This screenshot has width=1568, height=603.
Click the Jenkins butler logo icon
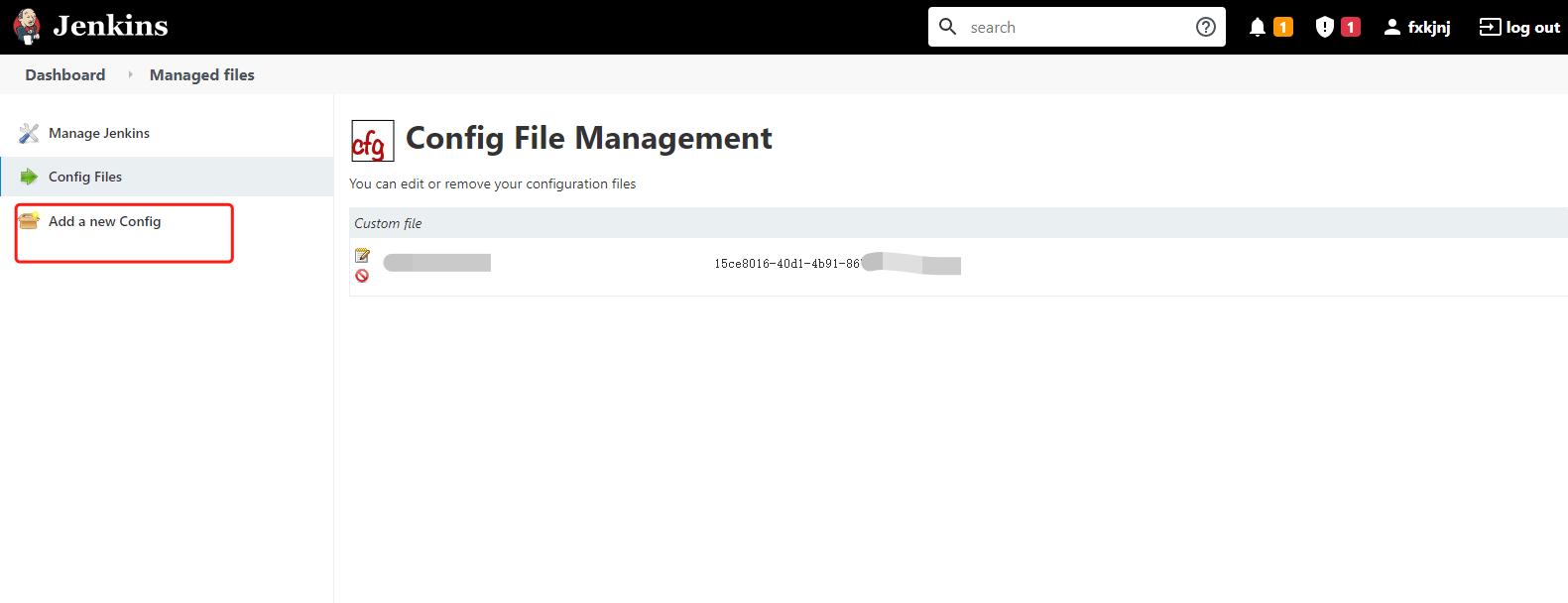point(27,27)
